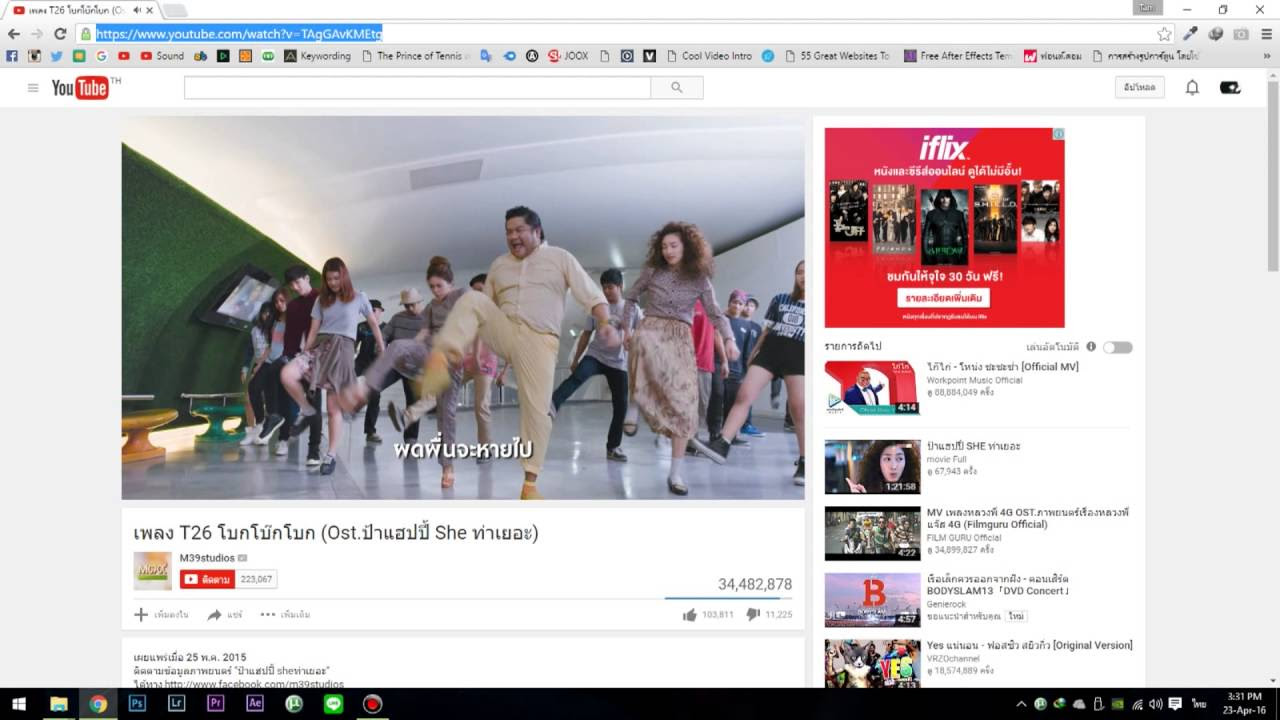Open MV 4G Filmguru video title
This screenshot has width=1280, height=720.
click(x=1028, y=518)
